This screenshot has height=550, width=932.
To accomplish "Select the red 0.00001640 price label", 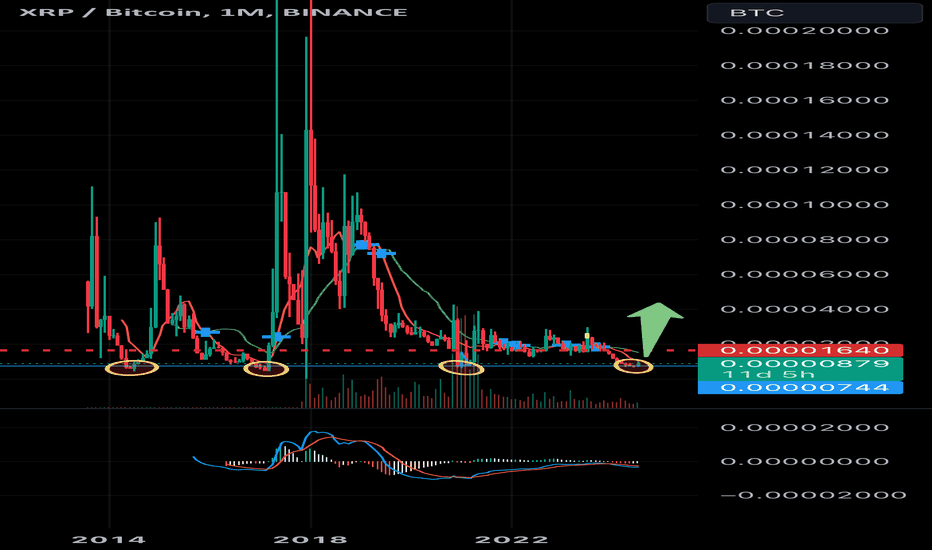I will point(800,350).
